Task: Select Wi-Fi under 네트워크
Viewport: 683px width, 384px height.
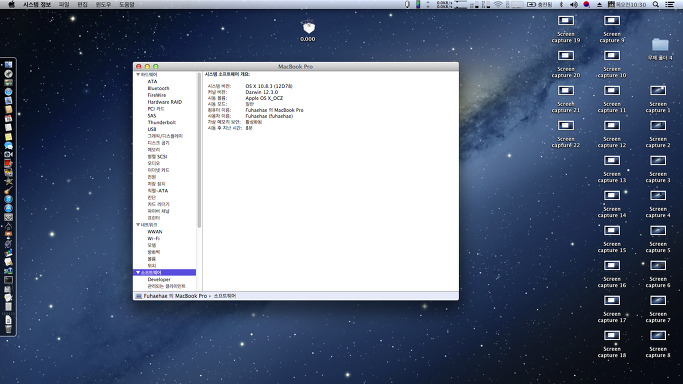Action: click(153, 239)
